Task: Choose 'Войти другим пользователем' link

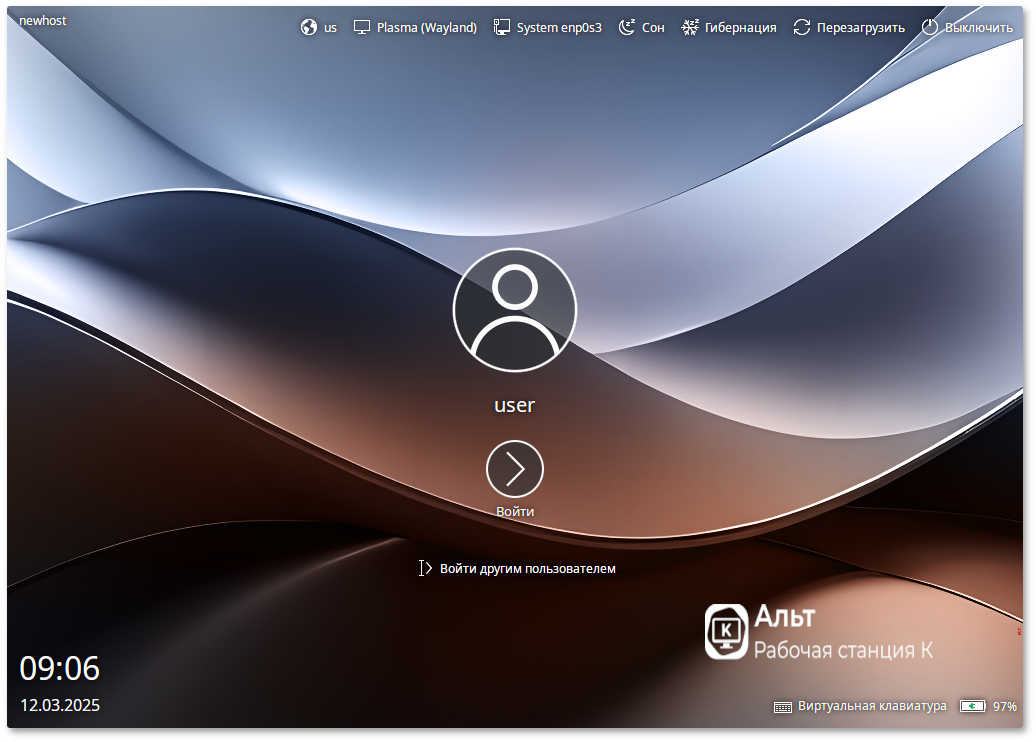Action: (527, 569)
